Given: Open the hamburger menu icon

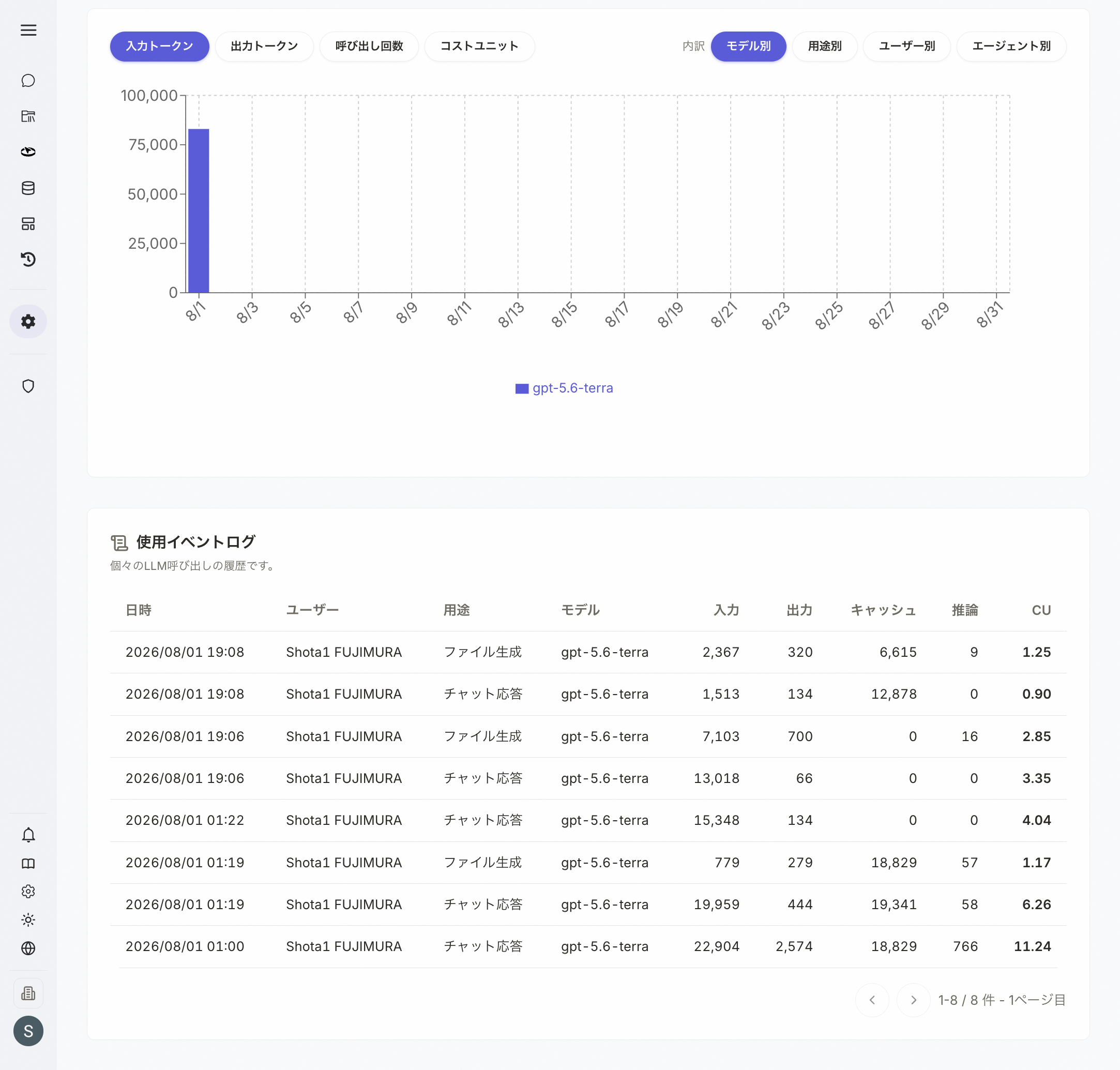Looking at the screenshot, I should pos(28,30).
